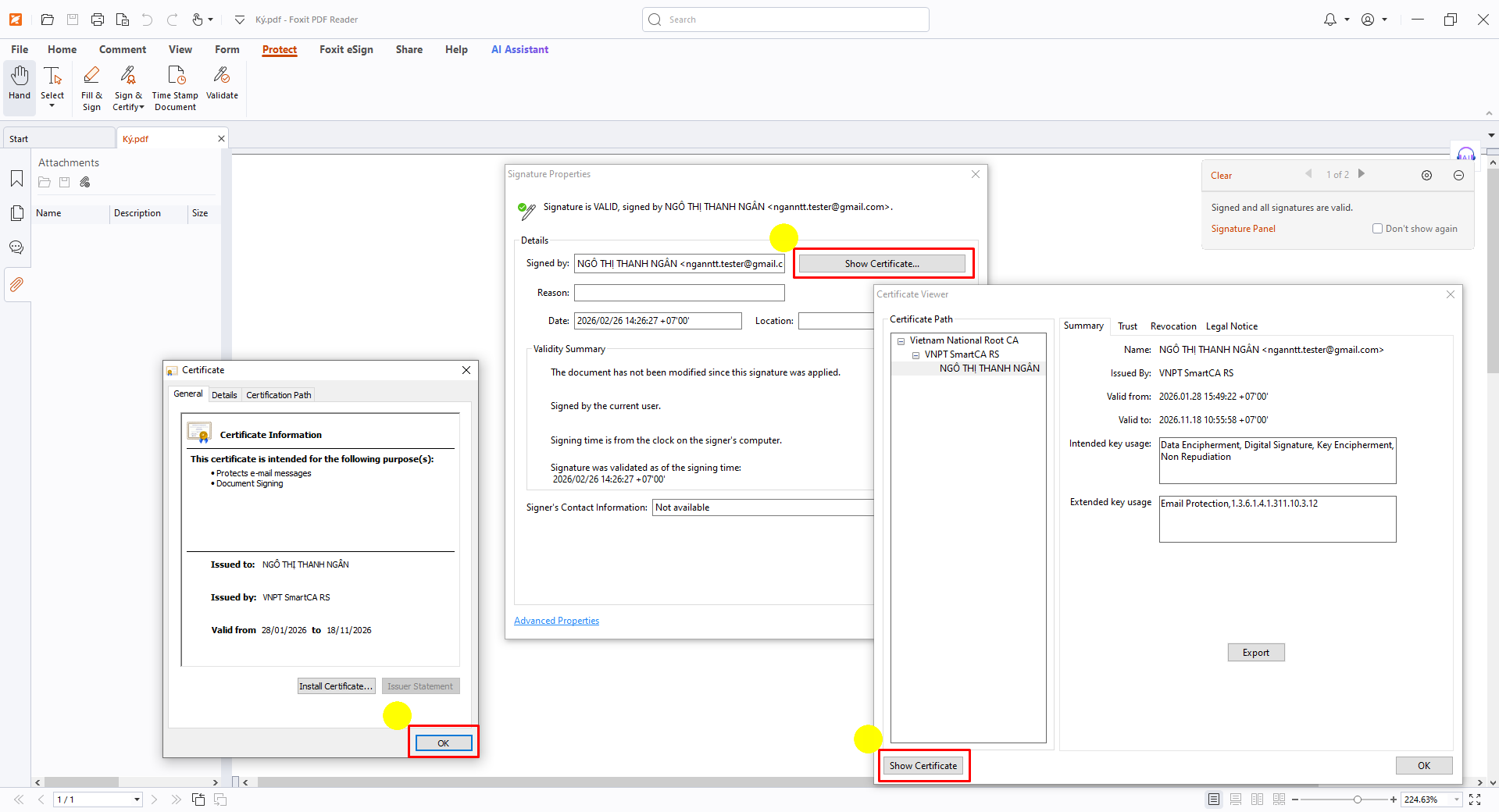This screenshot has height=812, width=1499.
Task: Switch to continuous facing view mode
Action: pyautogui.click(x=1279, y=800)
